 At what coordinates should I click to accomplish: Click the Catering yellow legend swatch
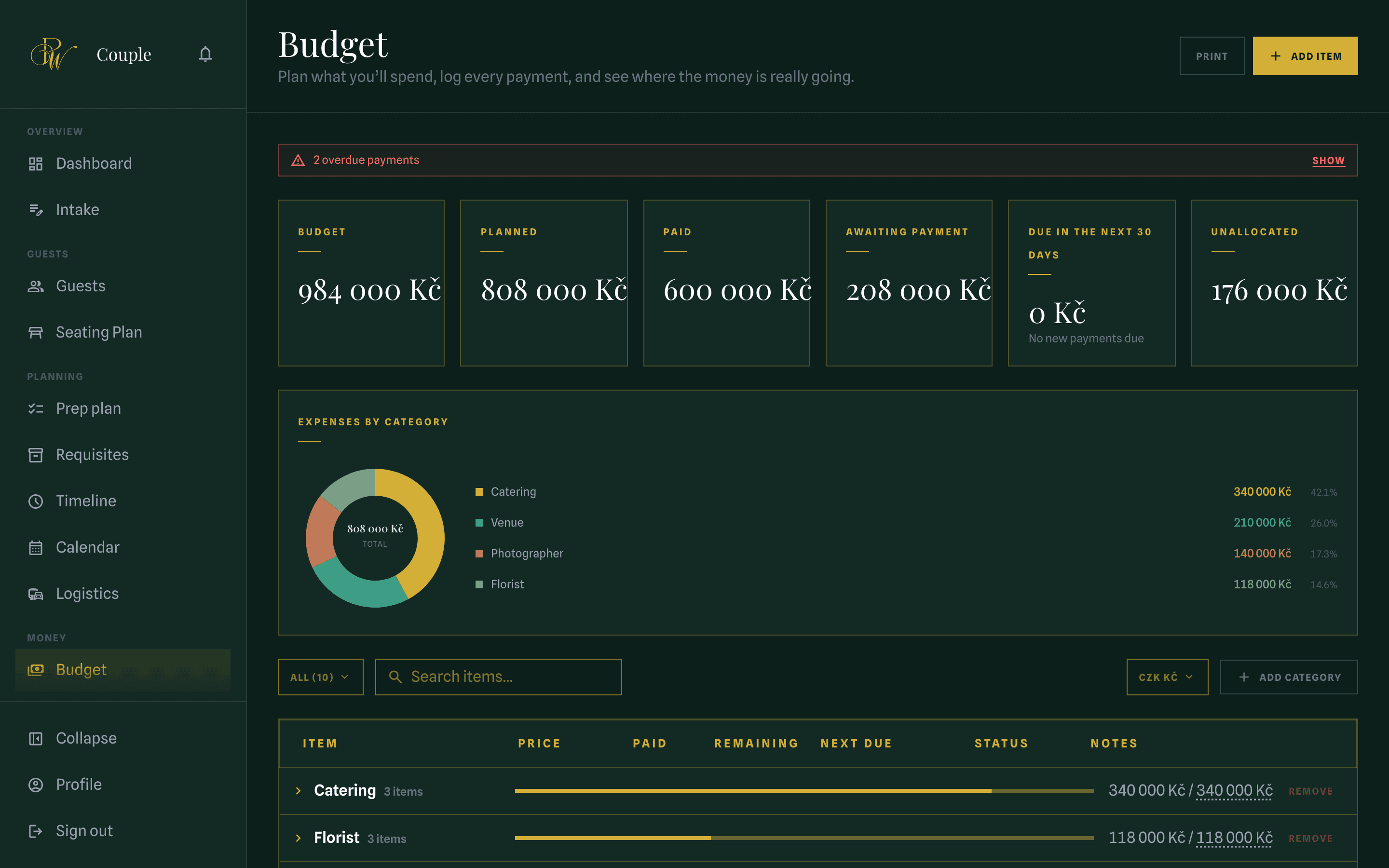(x=479, y=492)
